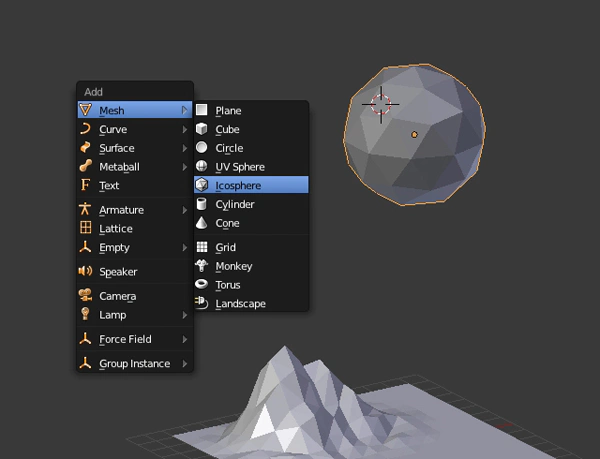Click the 3D cursor crosshair on the icosphere
Viewport: 600px width, 459px height.
381,103
